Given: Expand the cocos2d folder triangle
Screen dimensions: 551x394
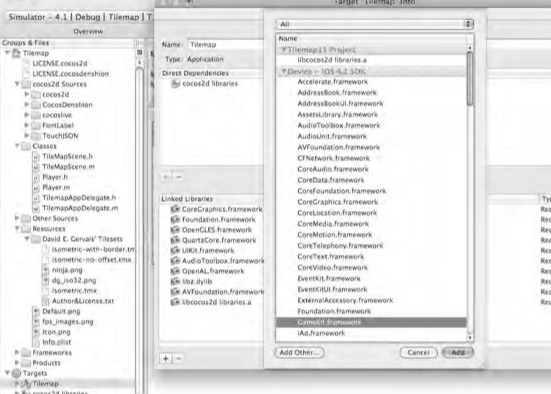Looking at the screenshot, I should coord(26,94).
